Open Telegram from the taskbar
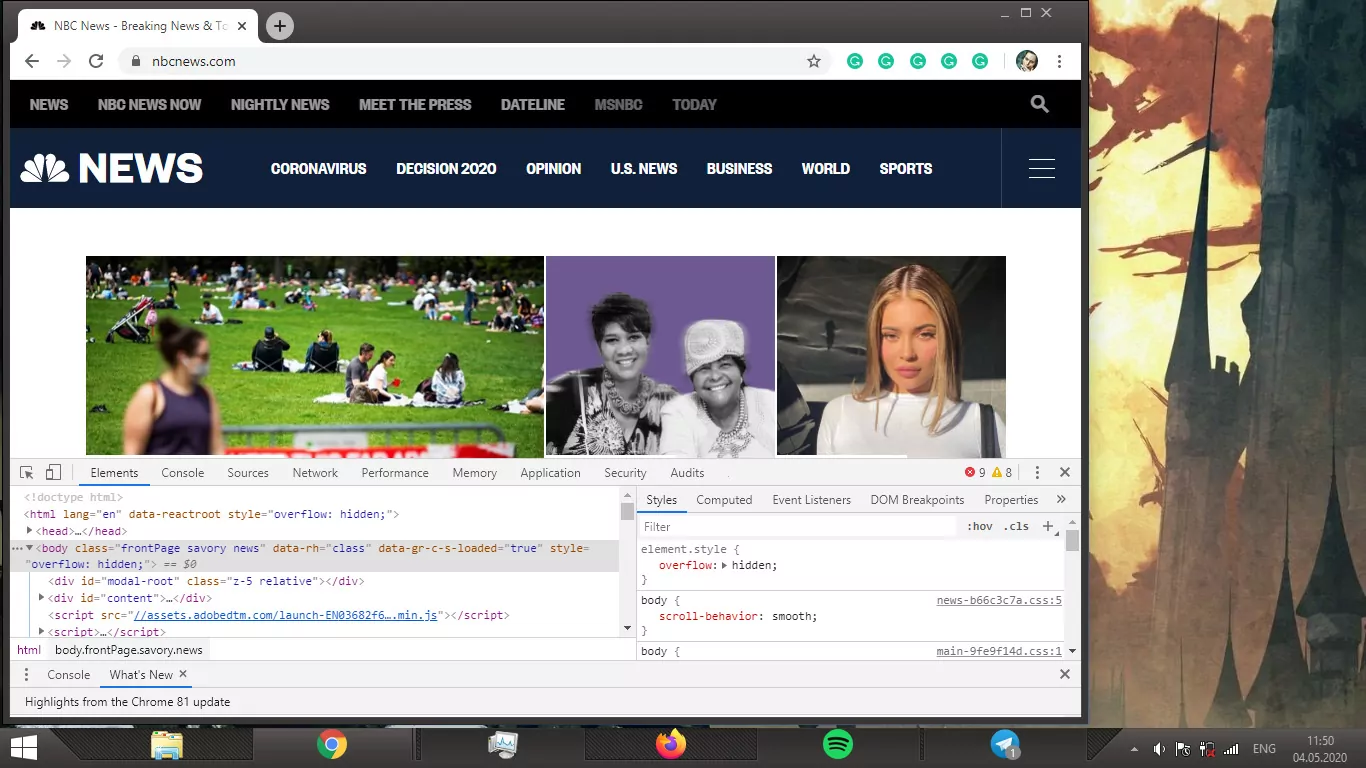This screenshot has width=1366, height=768. pos(1005,745)
